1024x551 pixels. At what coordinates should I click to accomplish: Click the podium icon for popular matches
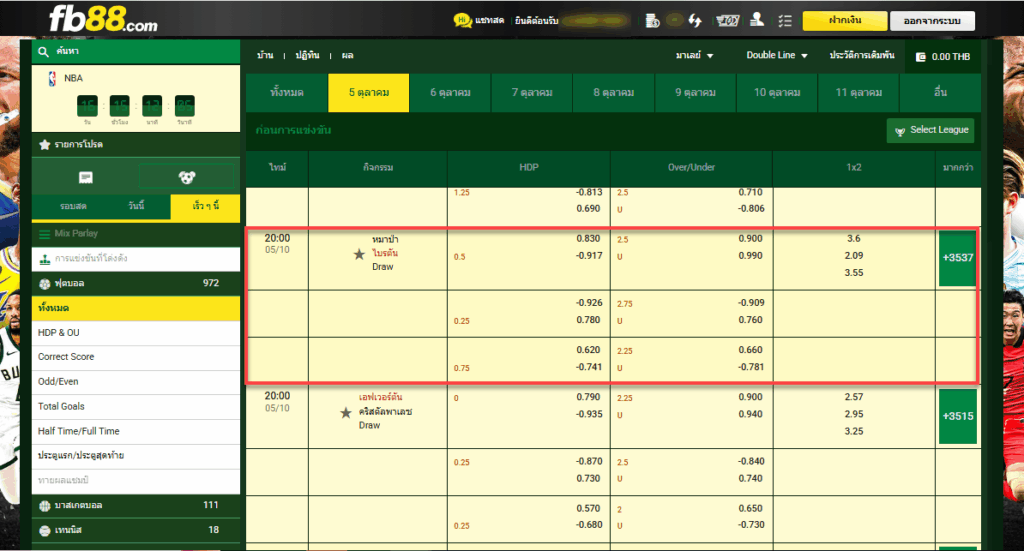tap(44, 259)
